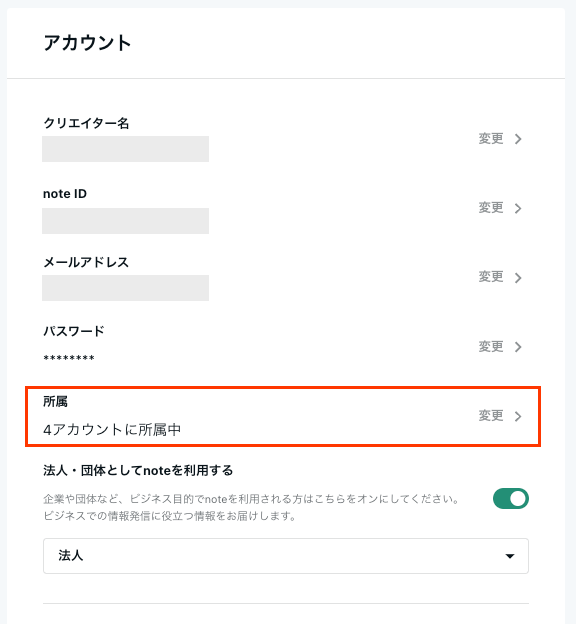Open 変更 for クリエイター名
Image resolution: width=576 pixels, height=624 pixels.
pos(491,138)
